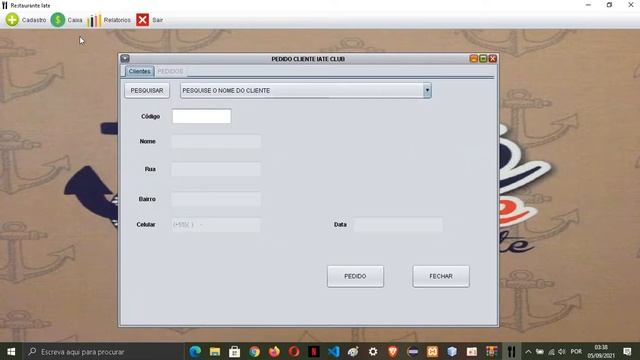640x360 pixels.
Task: Open the Relatórios chart icon
Action: tap(94, 20)
